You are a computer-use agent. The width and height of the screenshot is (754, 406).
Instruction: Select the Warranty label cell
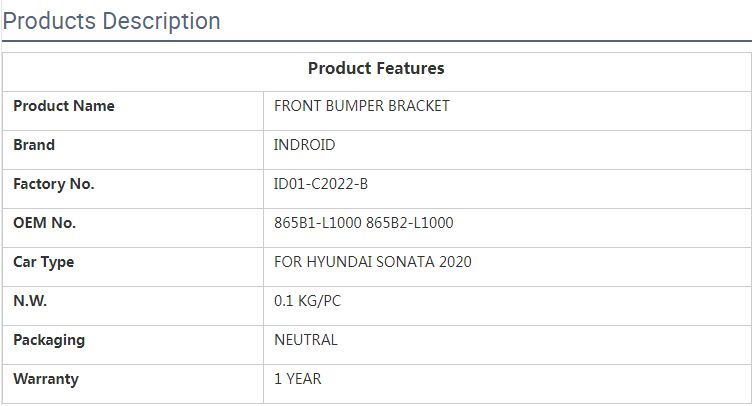tap(46, 379)
